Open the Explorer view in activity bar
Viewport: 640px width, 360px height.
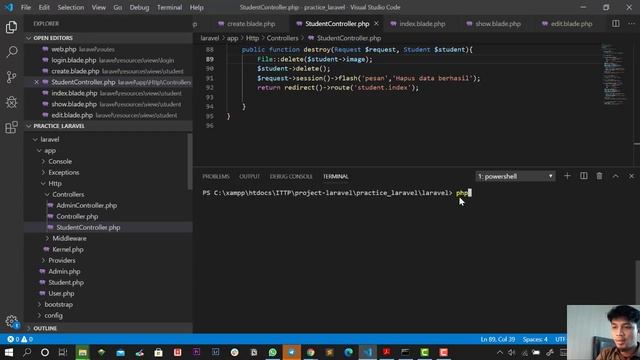[x=11, y=27]
